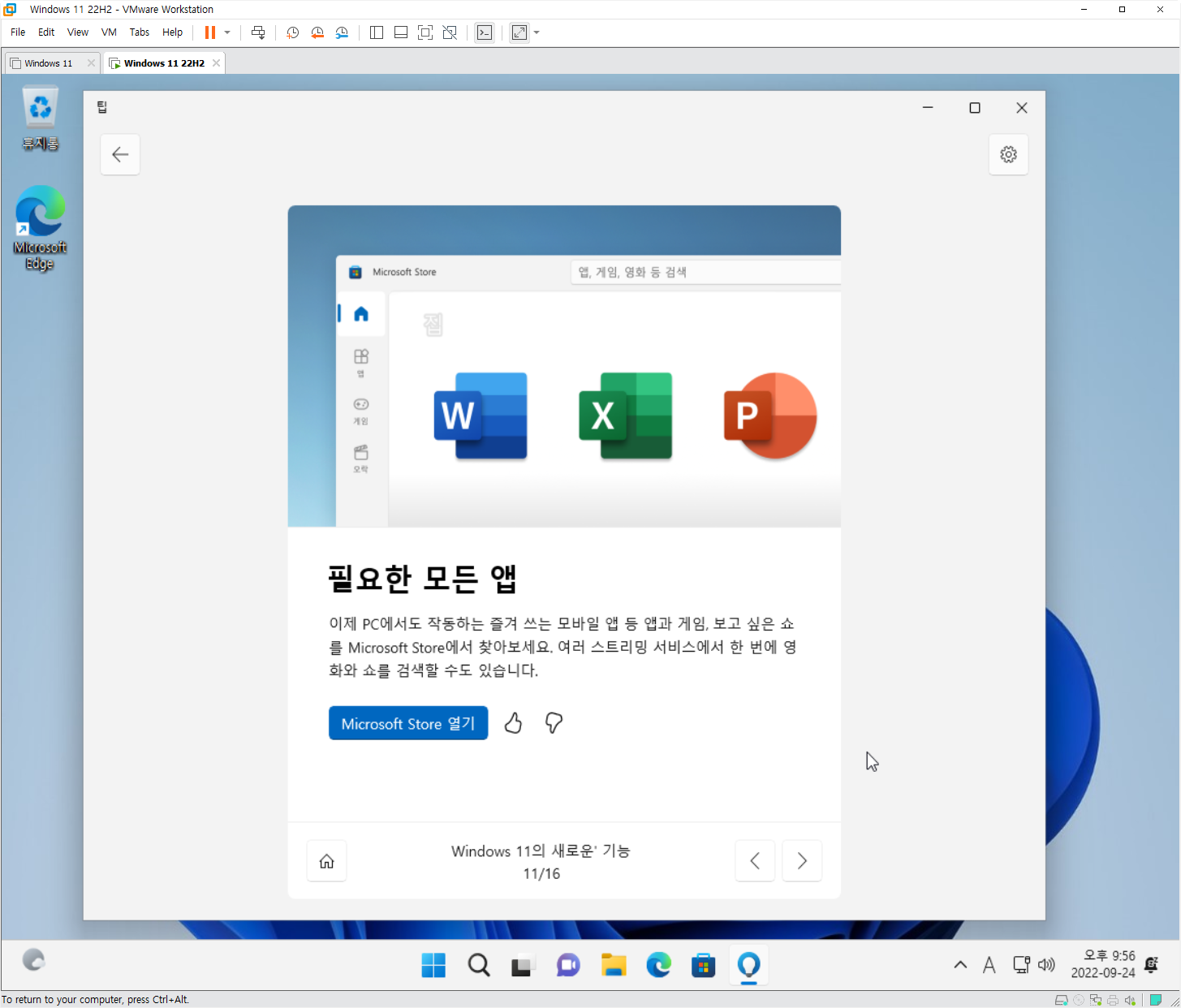This screenshot has height=1008, width=1181.
Task: Click the clock showing 오후 9:56
Action: tap(1102, 964)
